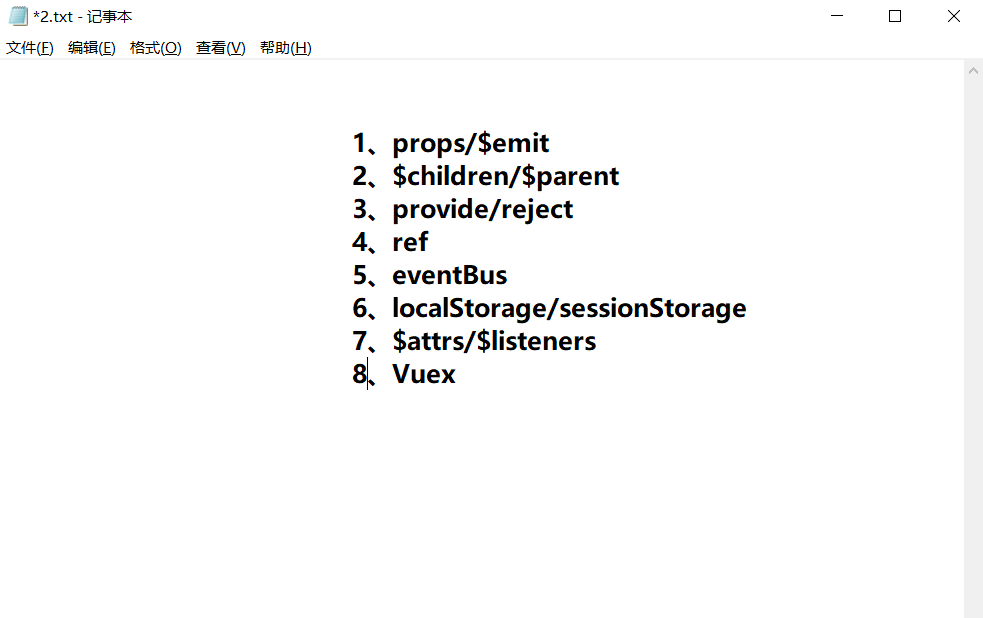This screenshot has height=618, width=983.
Task: Click the word 'Vuex' on line 8
Action: [x=424, y=373]
